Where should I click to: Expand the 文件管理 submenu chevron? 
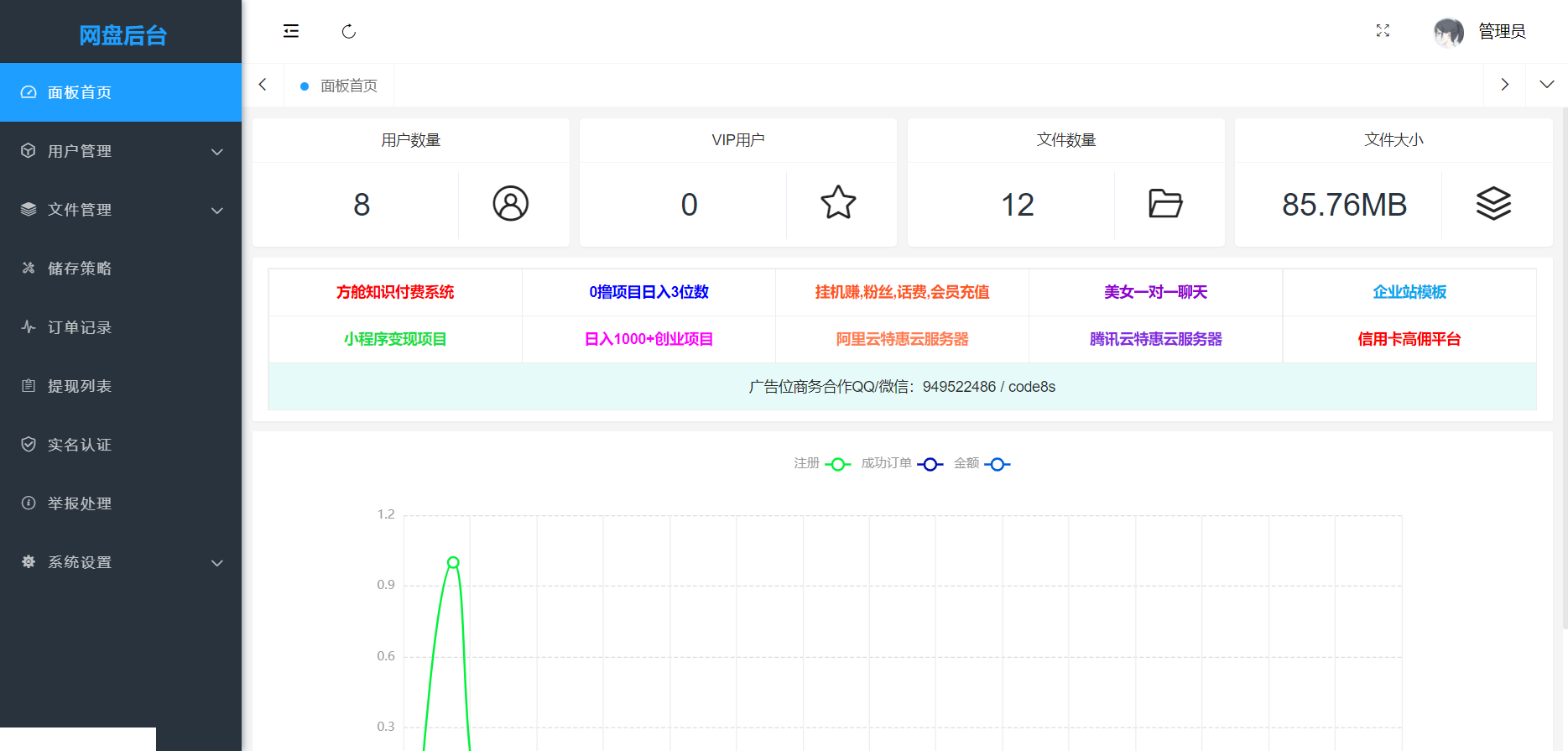tap(217, 211)
